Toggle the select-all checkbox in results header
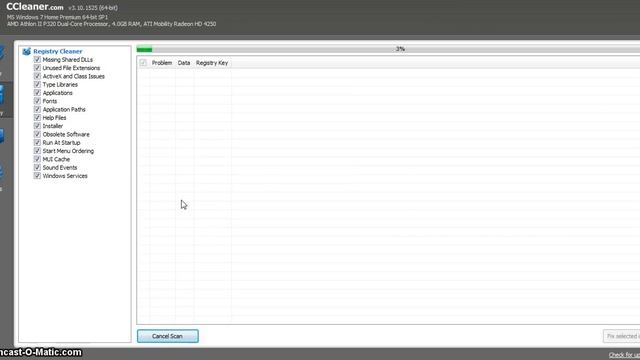Screen dimensions: 640x360 pos(143,63)
